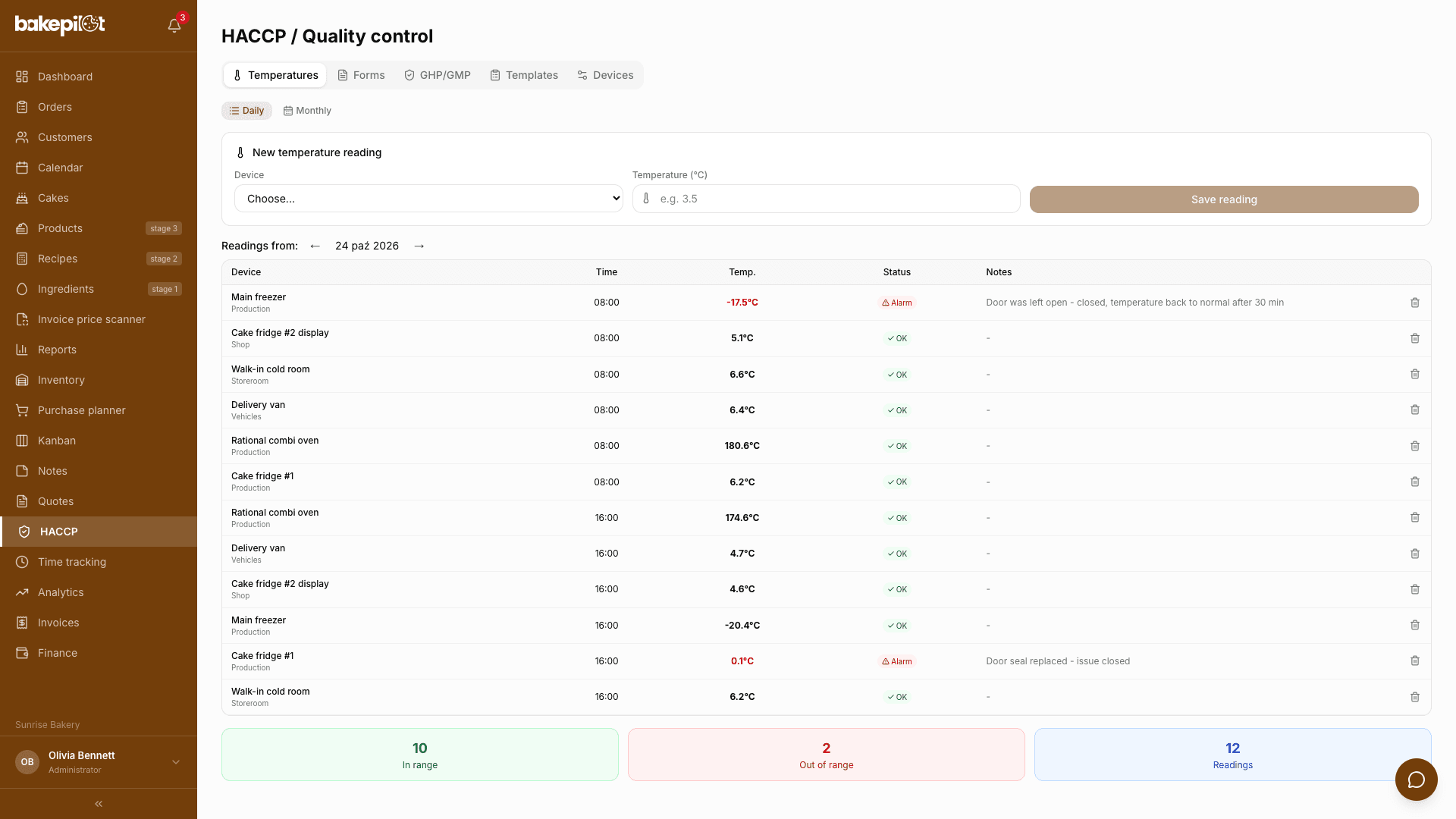
Task: Open Finance in the sidebar
Action: 99,653
